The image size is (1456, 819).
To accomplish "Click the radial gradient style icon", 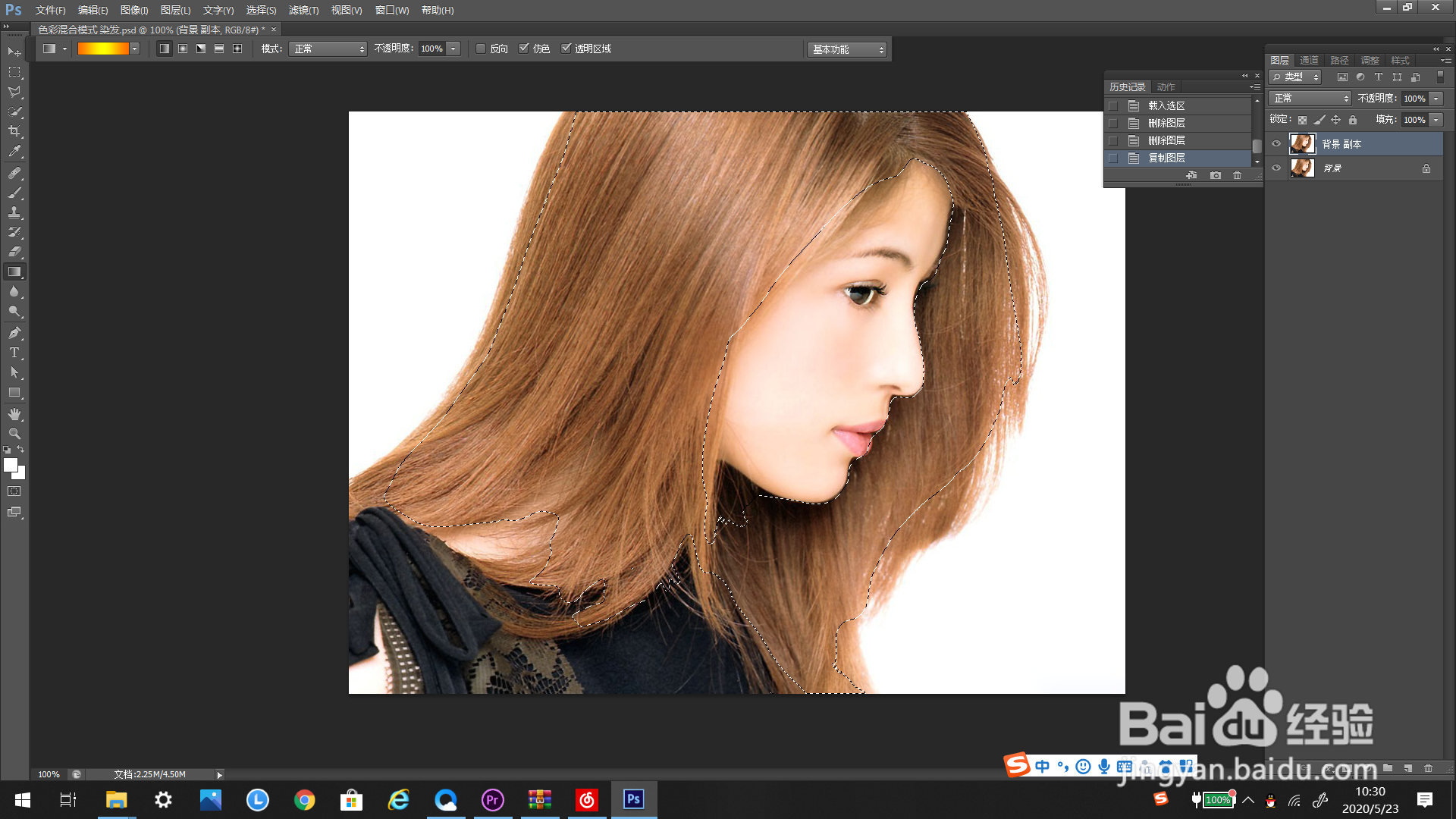I will (x=183, y=49).
